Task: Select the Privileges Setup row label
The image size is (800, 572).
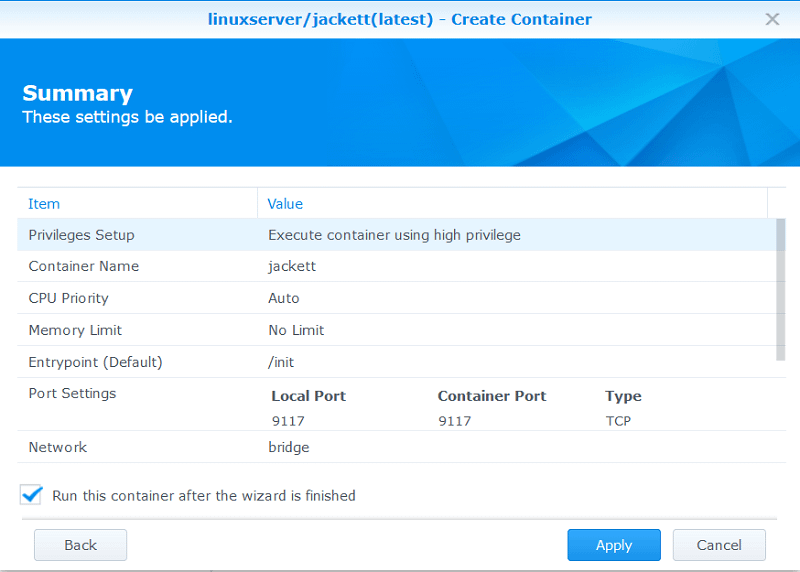Action: (x=82, y=235)
